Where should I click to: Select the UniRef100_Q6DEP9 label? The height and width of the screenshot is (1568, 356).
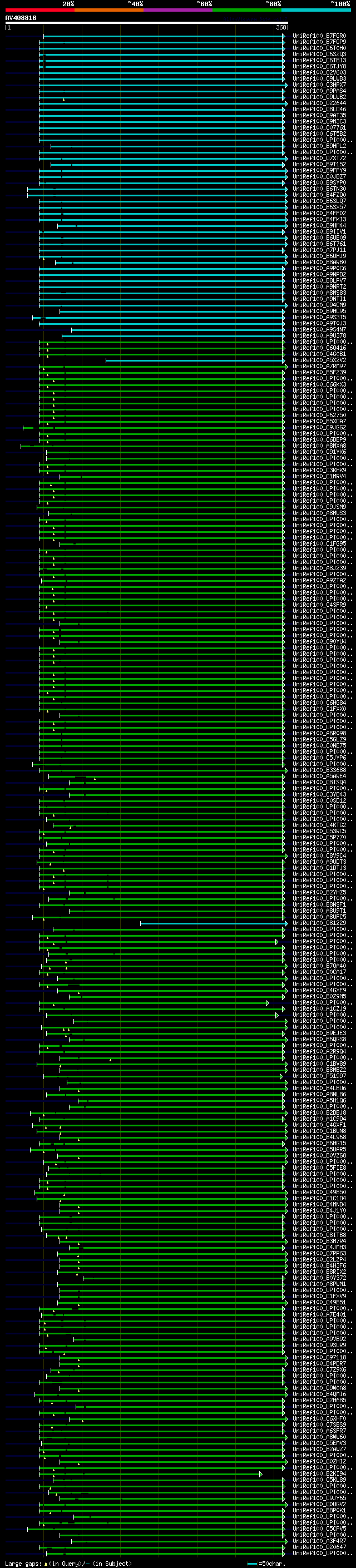pyautogui.click(x=319, y=439)
